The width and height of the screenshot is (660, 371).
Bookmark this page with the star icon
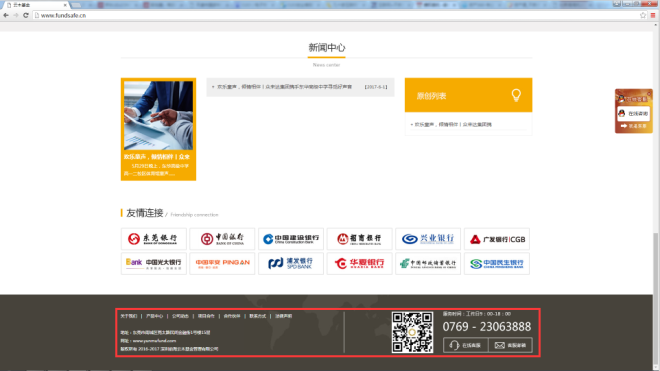point(643,15)
